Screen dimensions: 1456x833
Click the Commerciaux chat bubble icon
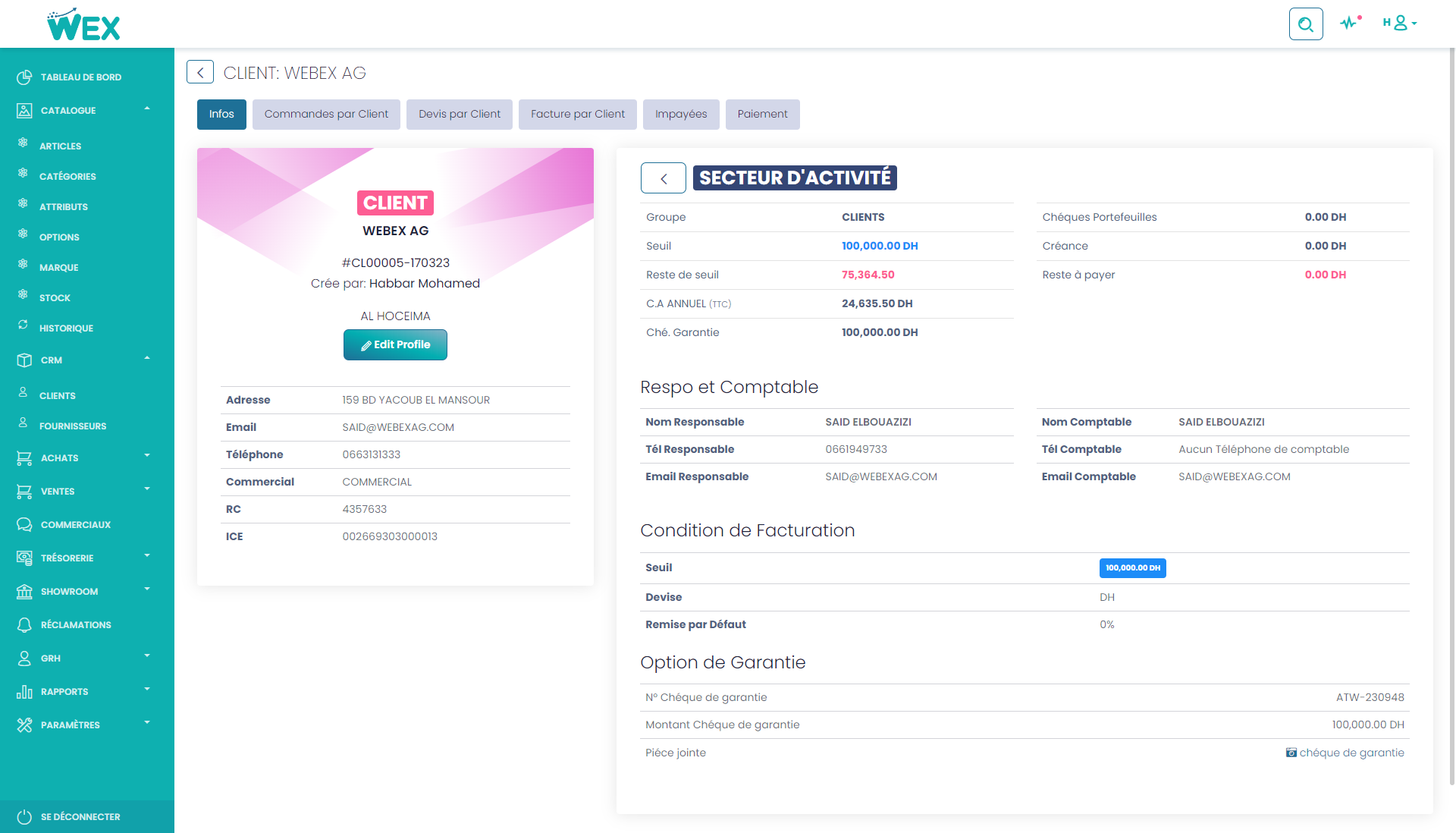(x=24, y=525)
